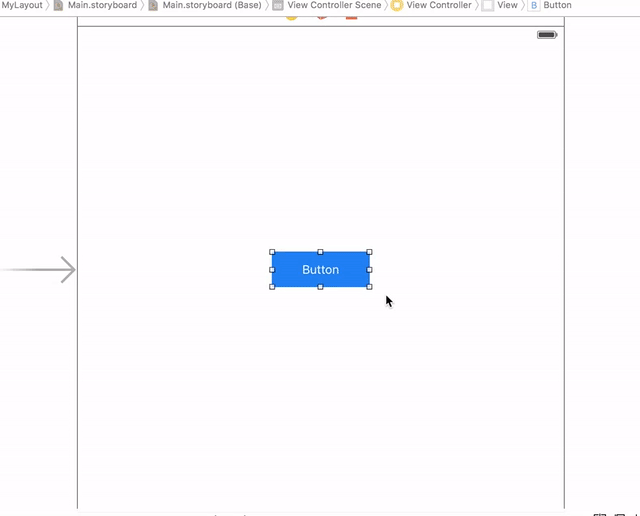This screenshot has height=516, width=640.
Task: Click the Button's top-right resize handle
Action: 369,252
